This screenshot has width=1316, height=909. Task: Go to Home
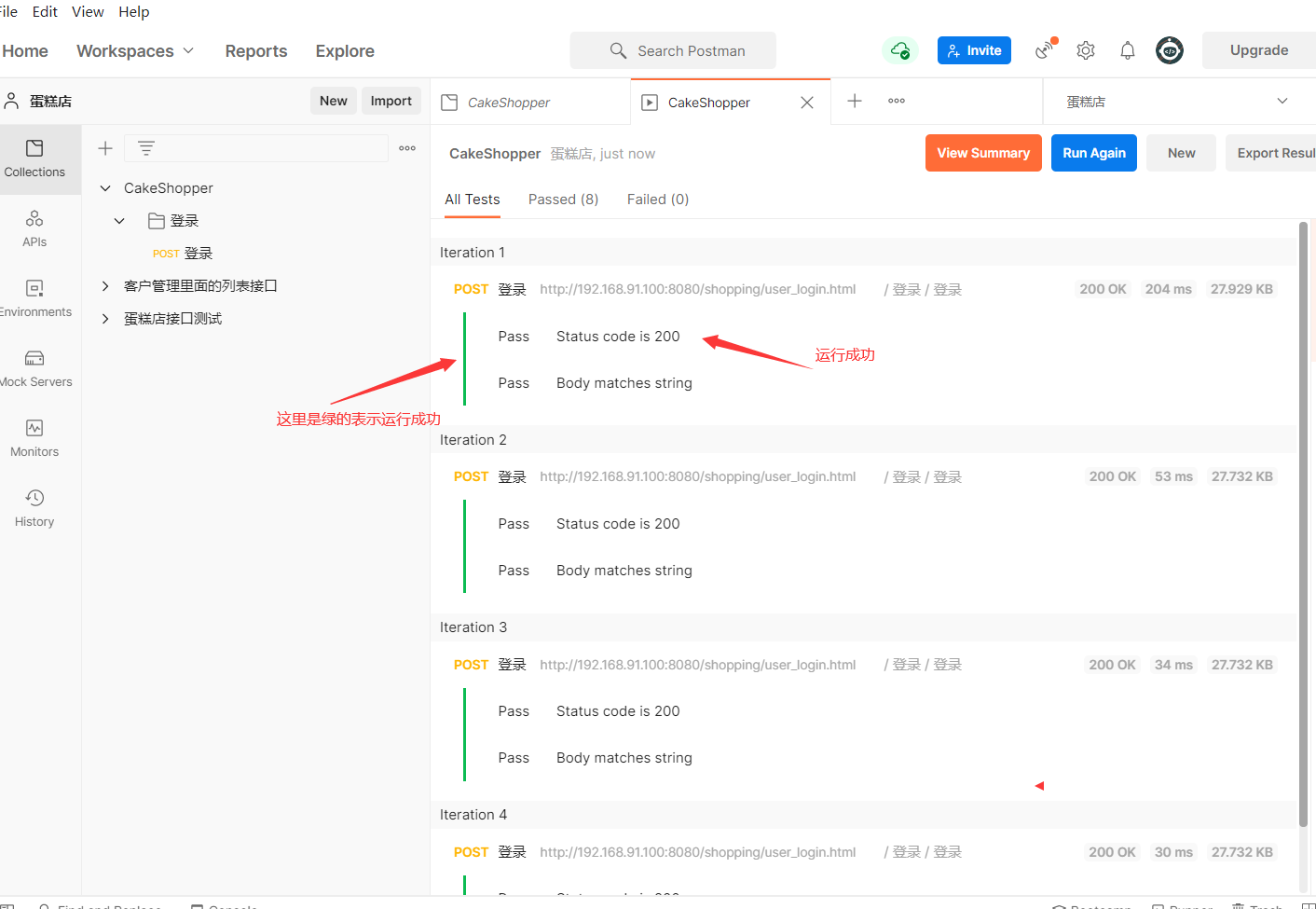pyautogui.click(x=25, y=51)
